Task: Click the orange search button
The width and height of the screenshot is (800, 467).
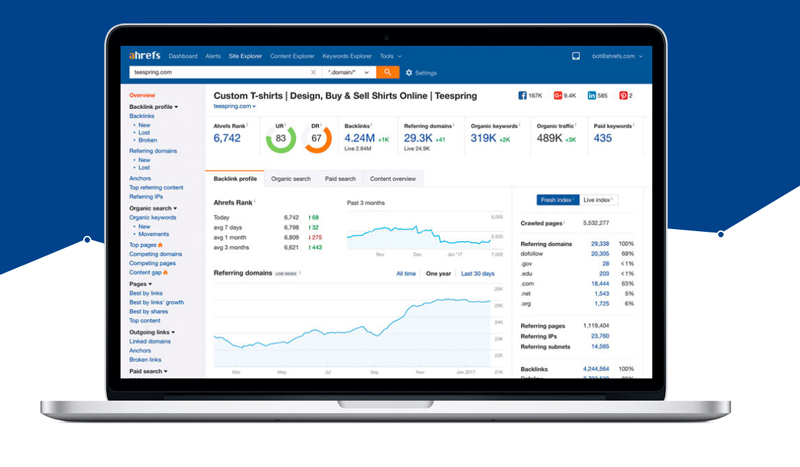Action: 387,72
